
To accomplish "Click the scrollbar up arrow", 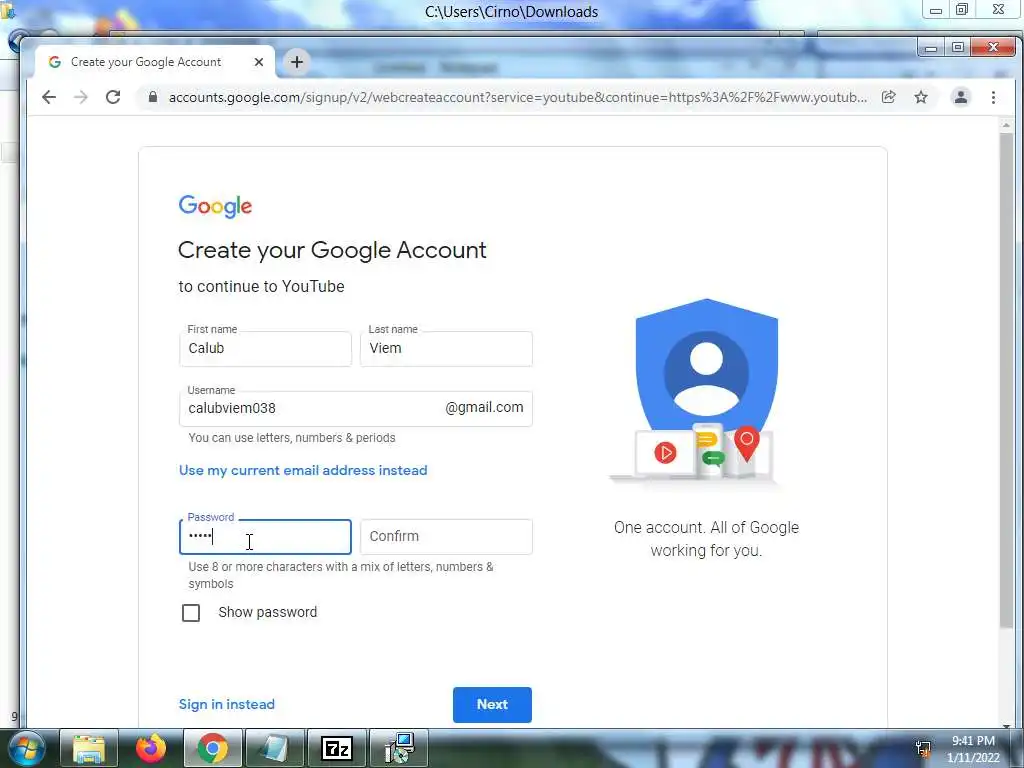I will 1006,125.
